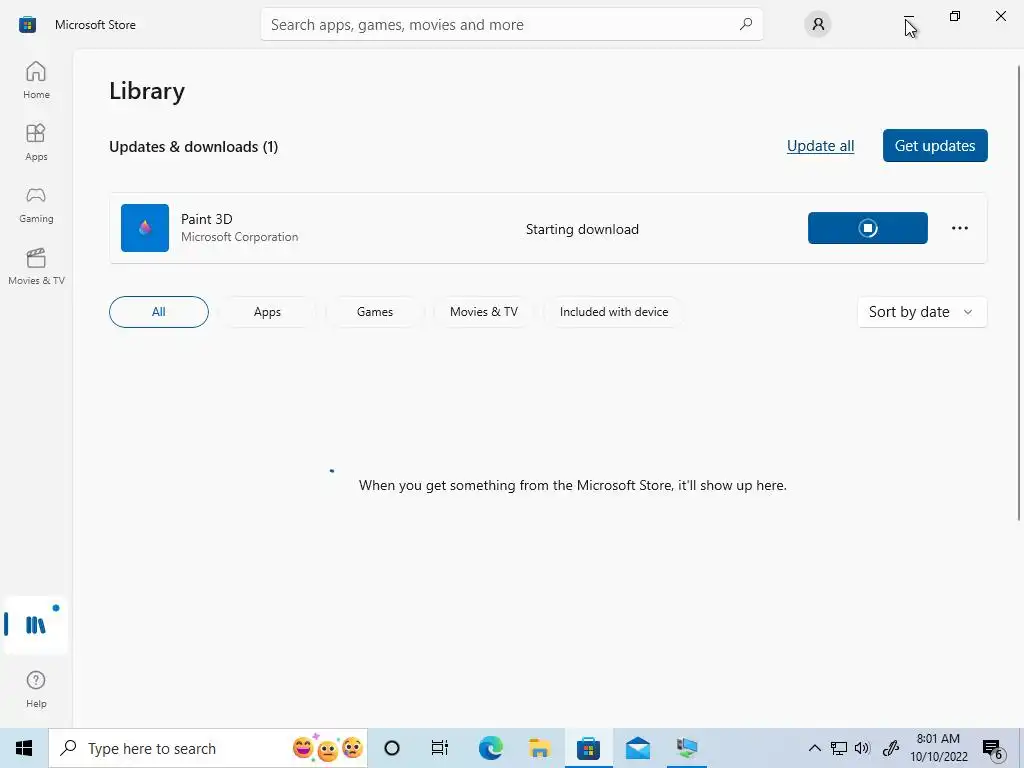The height and width of the screenshot is (768, 1024).
Task: Select the Included with device filter
Action: click(x=614, y=312)
